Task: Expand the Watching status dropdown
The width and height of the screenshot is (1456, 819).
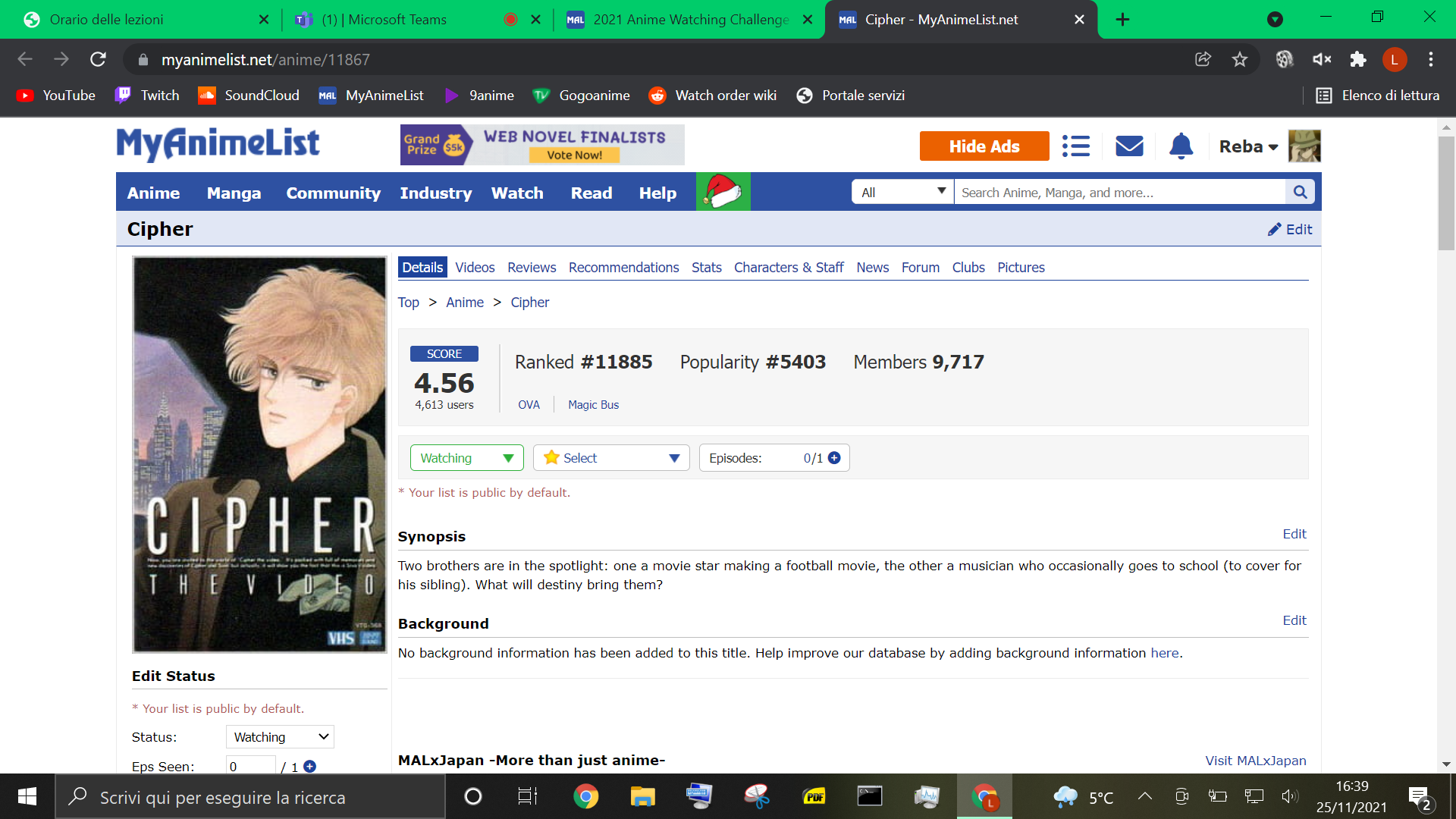Action: click(x=466, y=458)
